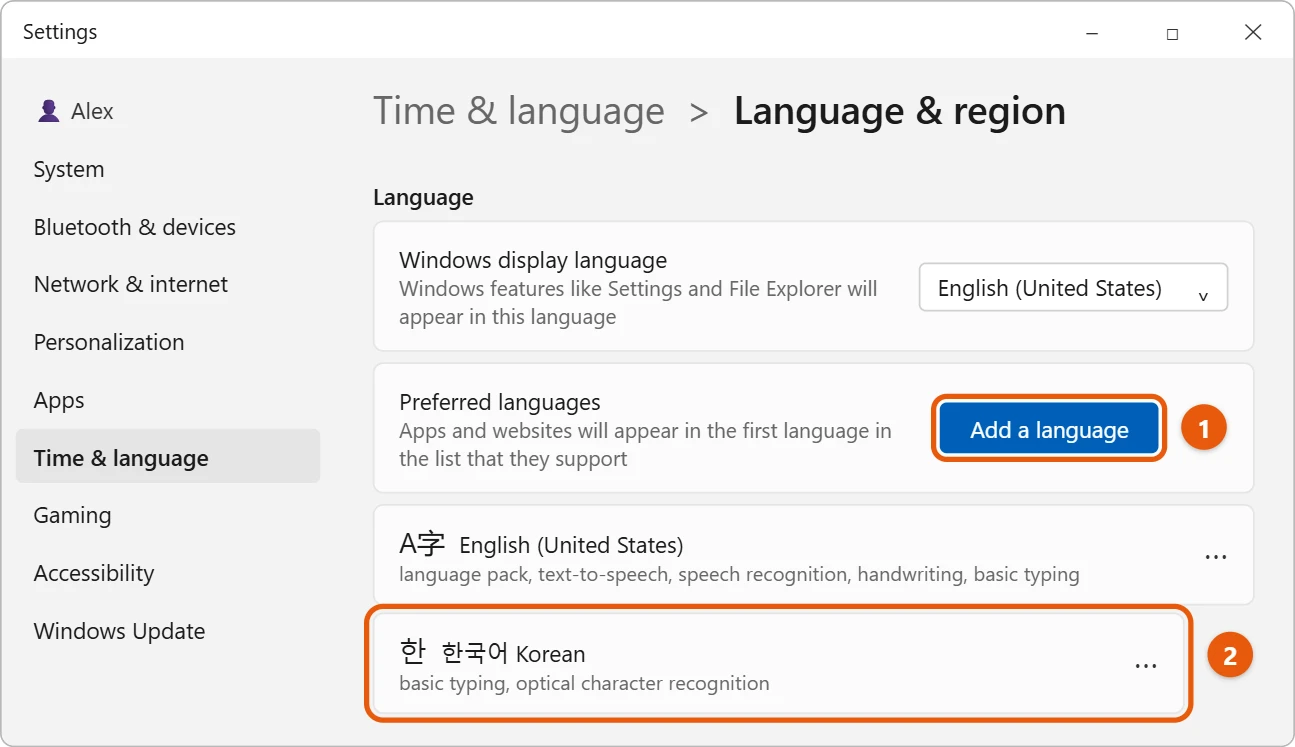This screenshot has width=1295, height=747.
Task: Click the Alex user avatar icon
Action: coord(48,111)
